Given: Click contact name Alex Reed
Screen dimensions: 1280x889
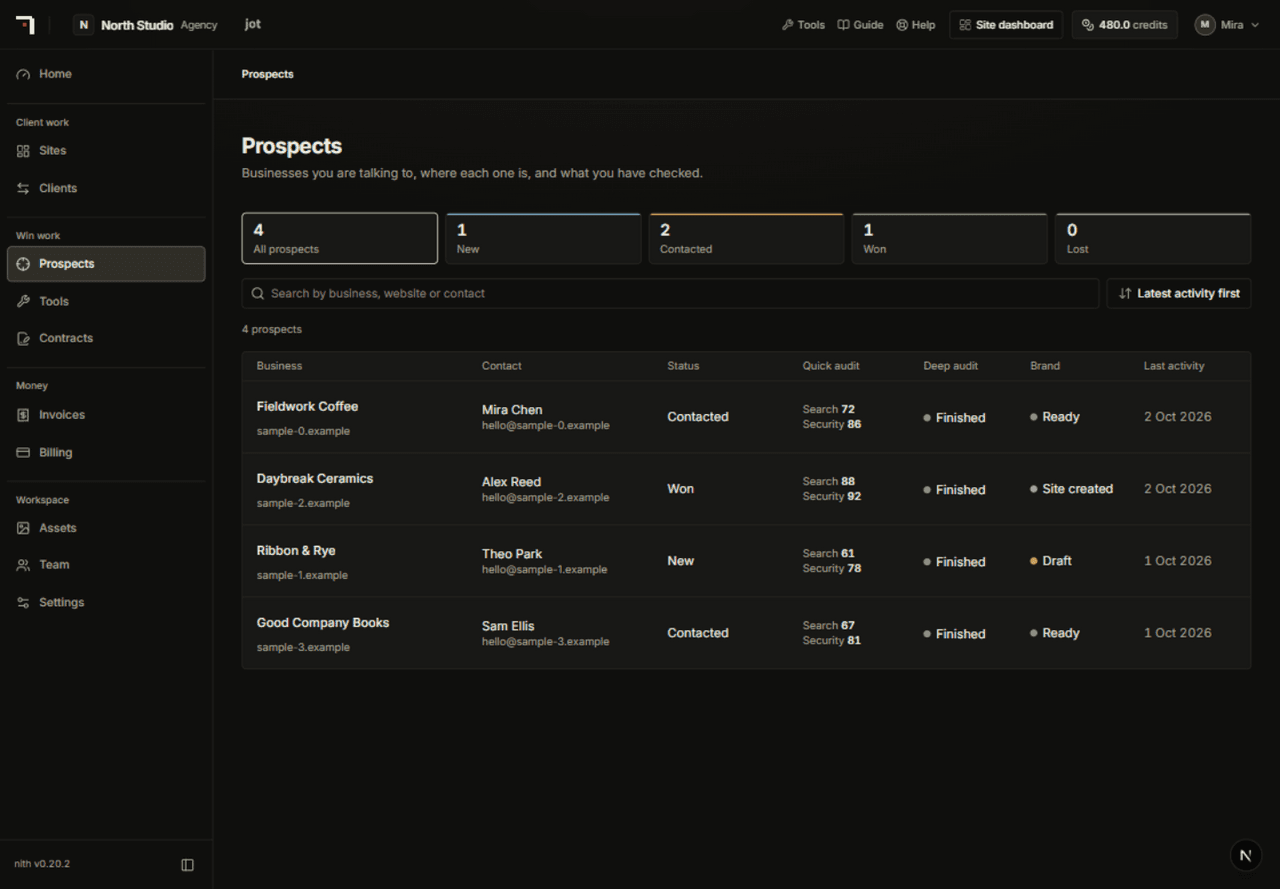Looking at the screenshot, I should coord(511,482).
